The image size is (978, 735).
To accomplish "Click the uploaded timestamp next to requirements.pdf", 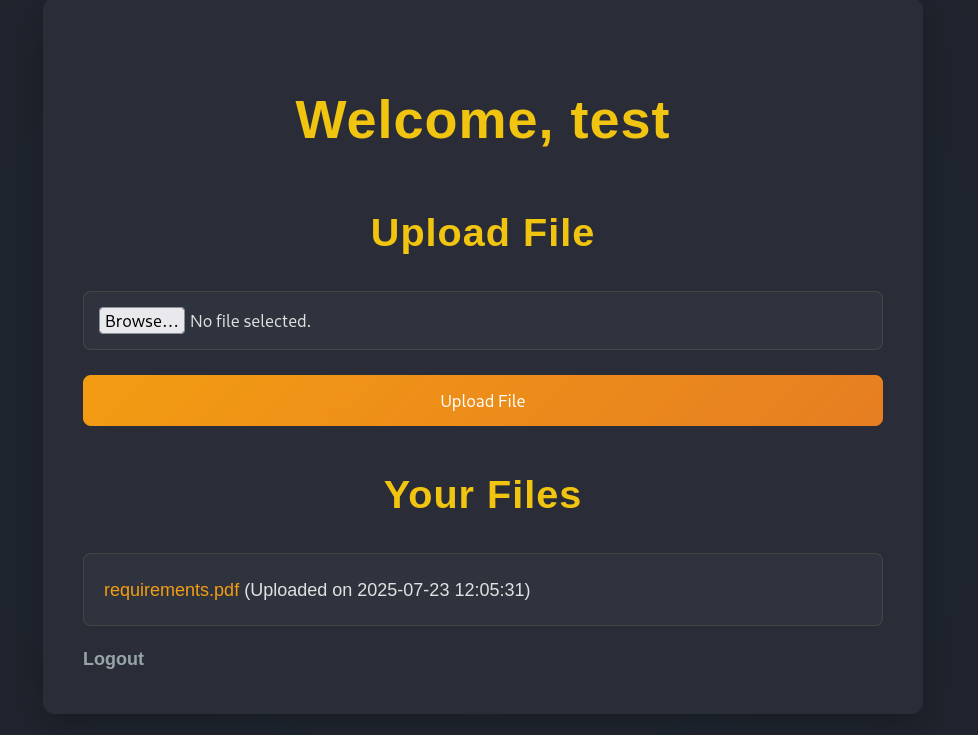I will [387, 590].
